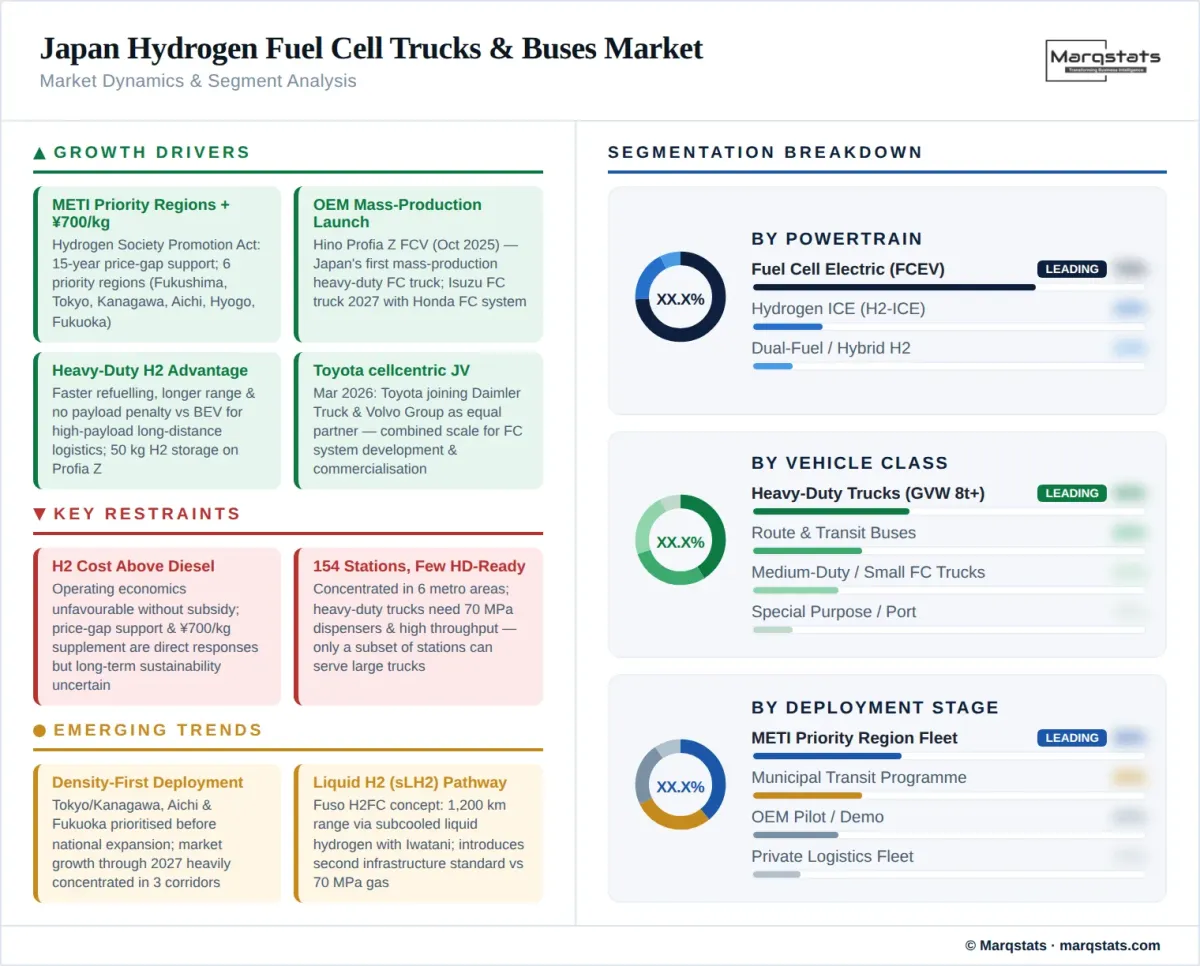
Task: Click the red Key Restraints triangle icon
Action: (x=39, y=514)
